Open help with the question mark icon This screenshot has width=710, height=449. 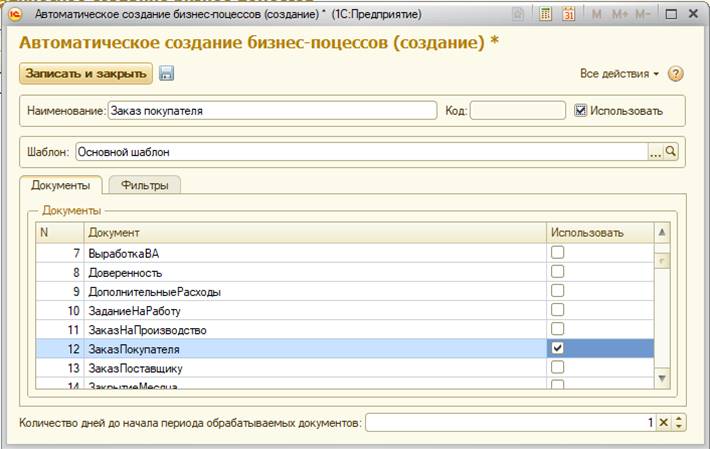click(676, 74)
